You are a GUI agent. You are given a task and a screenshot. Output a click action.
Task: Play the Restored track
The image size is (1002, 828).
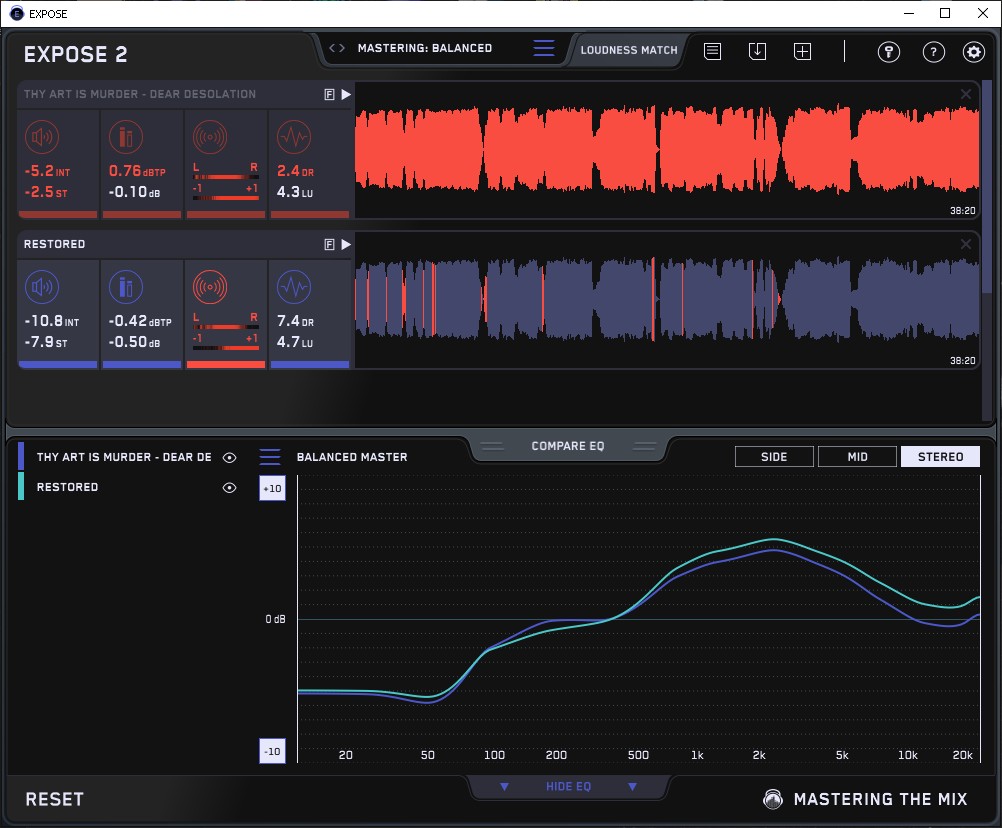coord(346,244)
